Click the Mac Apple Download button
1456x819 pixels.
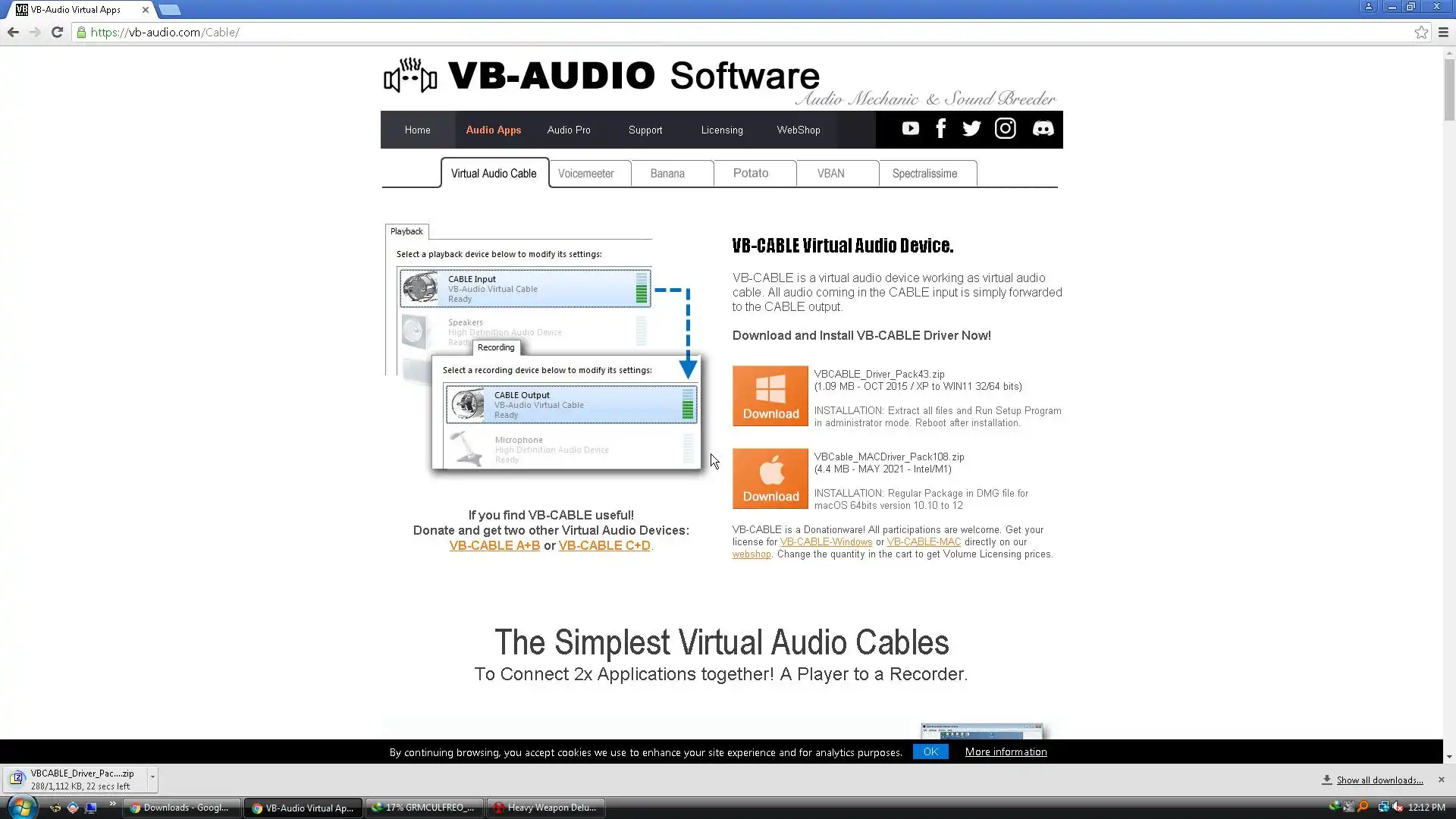coord(770,479)
